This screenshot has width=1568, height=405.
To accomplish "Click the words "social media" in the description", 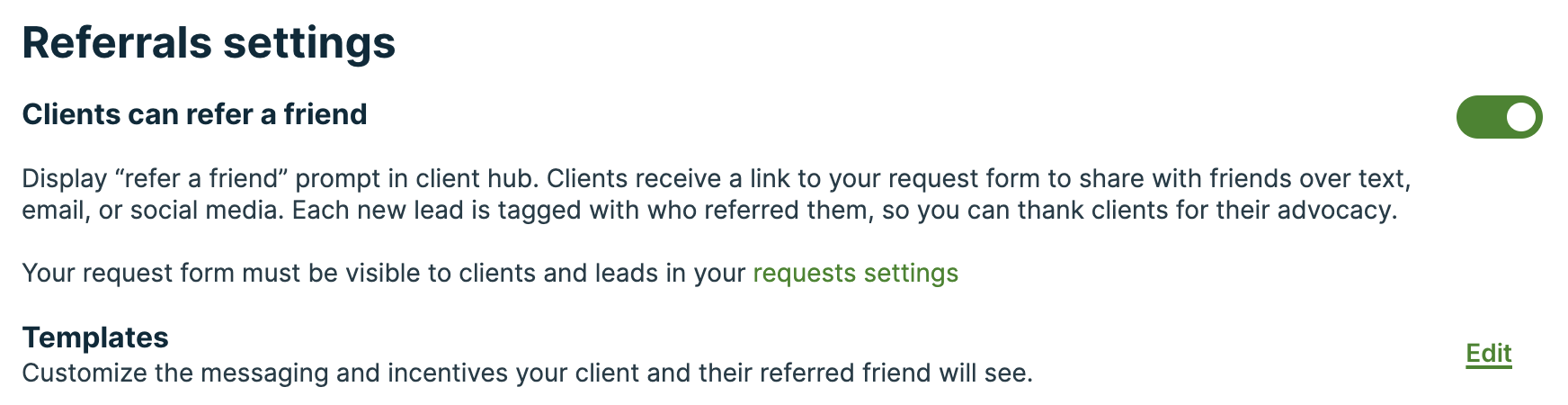I will (x=203, y=210).
